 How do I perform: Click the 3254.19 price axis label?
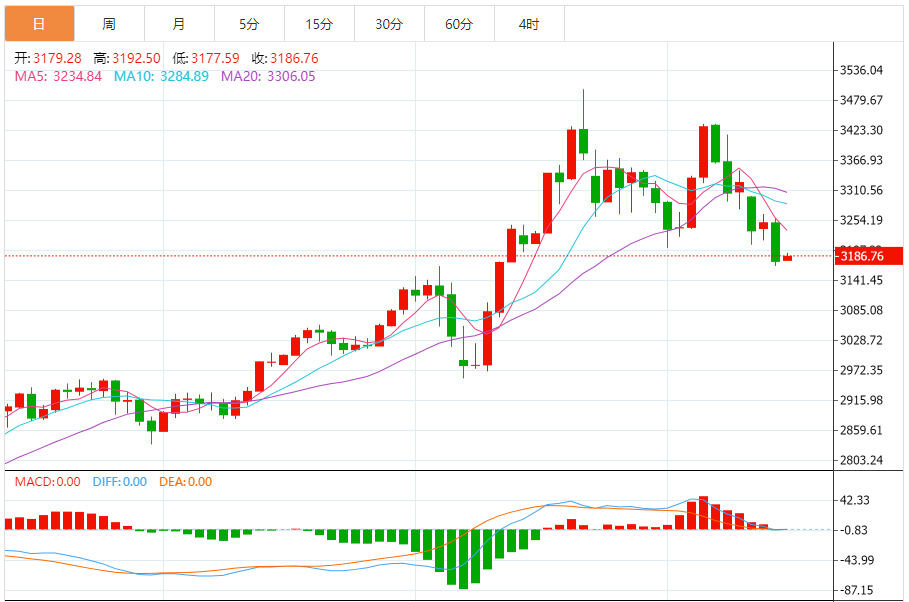(x=861, y=220)
